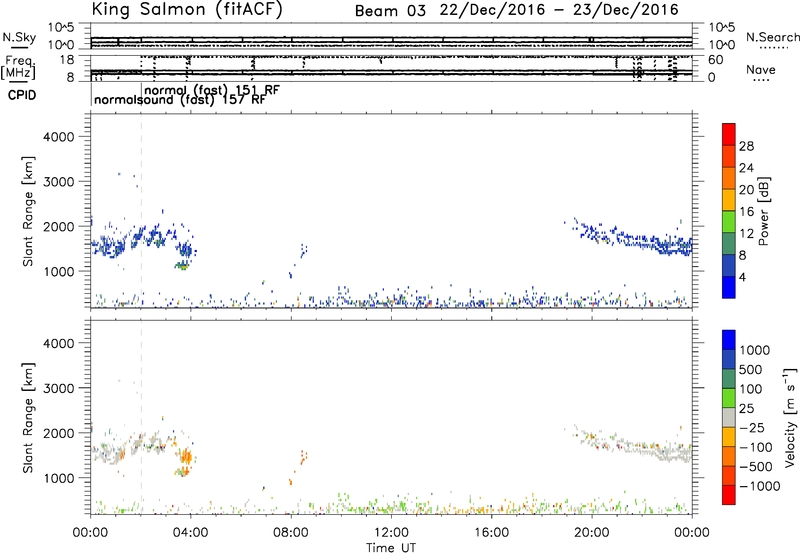Click the blue top segment of the velocity colorbar
This screenshot has width=800, height=554.
(x=729, y=340)
